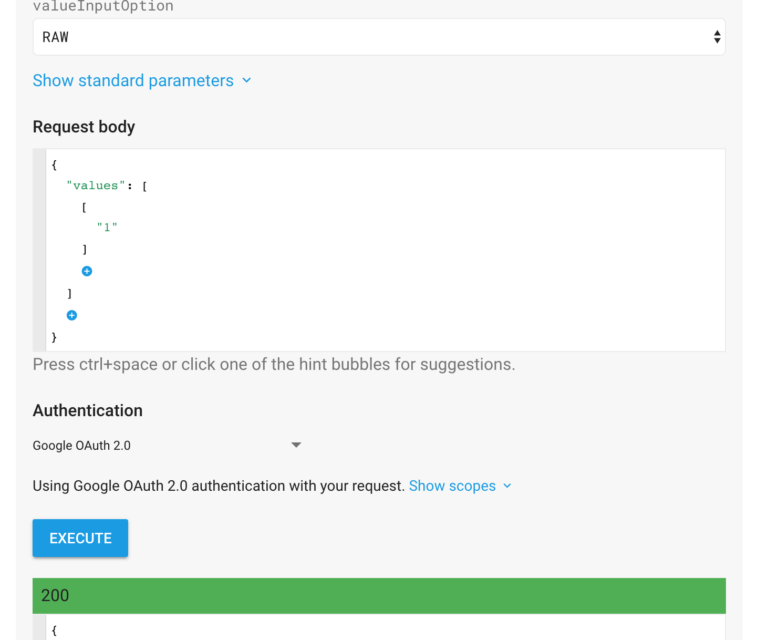
Task: Expand the chevron next to Show standard parameters
Action: (247, 81)
